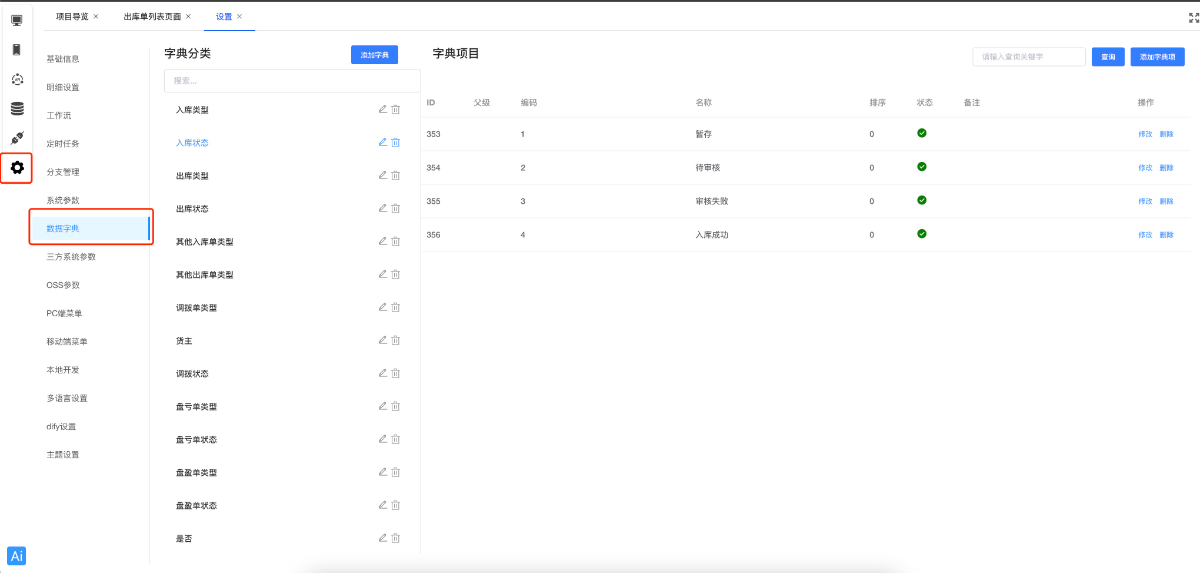Select the 设置 tab
The image size is (1200, 573).
(224, 17)
